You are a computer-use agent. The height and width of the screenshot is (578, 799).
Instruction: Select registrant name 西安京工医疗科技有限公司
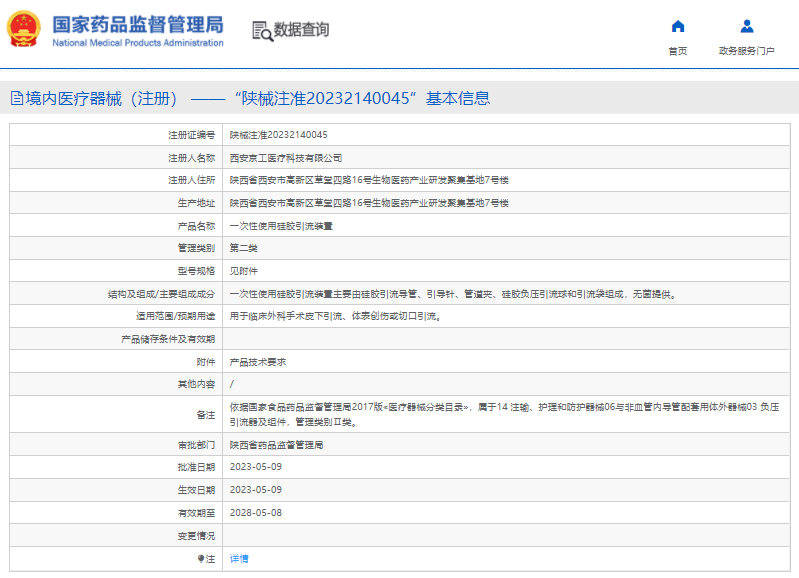coord(286,158)
